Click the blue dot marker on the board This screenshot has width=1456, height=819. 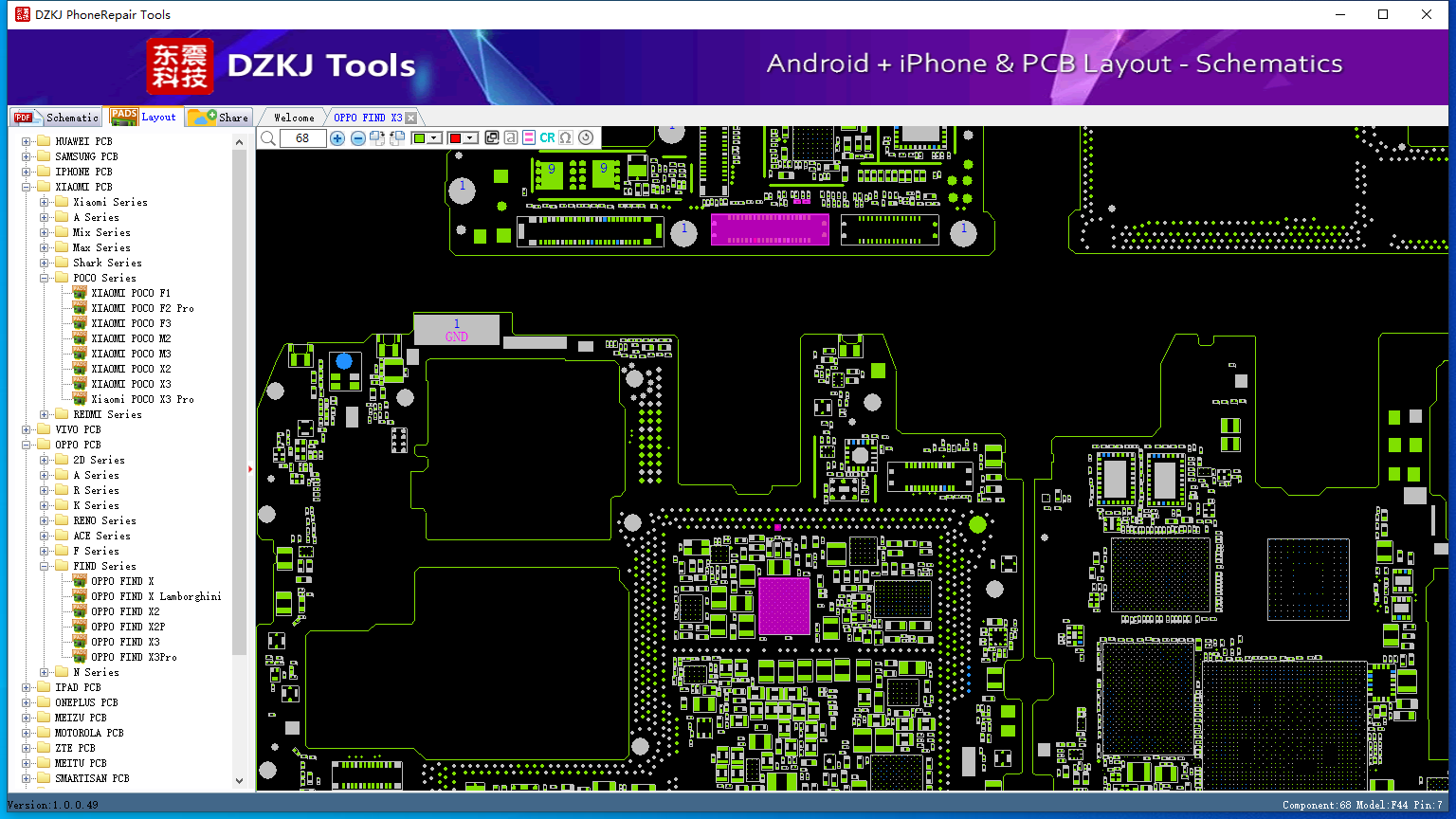pyautogui.click(x=344, y=361)
